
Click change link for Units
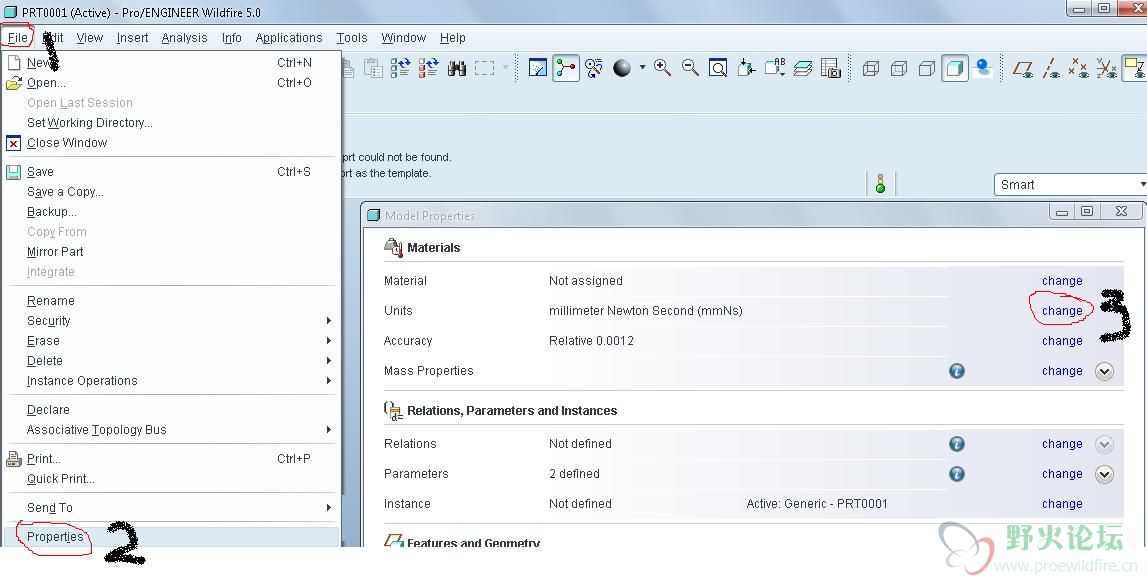coord(1062,311)
